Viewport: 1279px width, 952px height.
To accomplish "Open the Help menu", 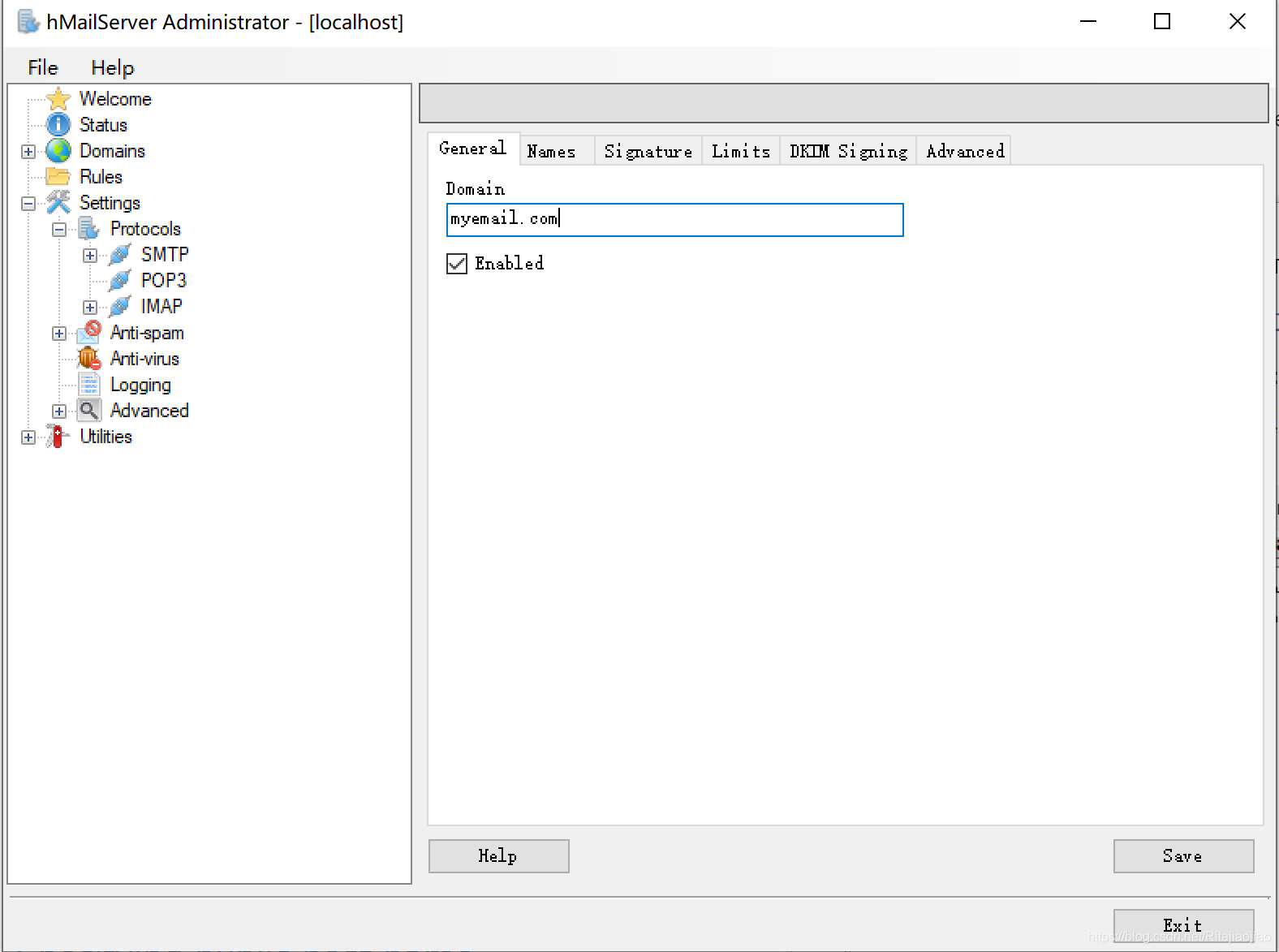I will tap(112, 67).
